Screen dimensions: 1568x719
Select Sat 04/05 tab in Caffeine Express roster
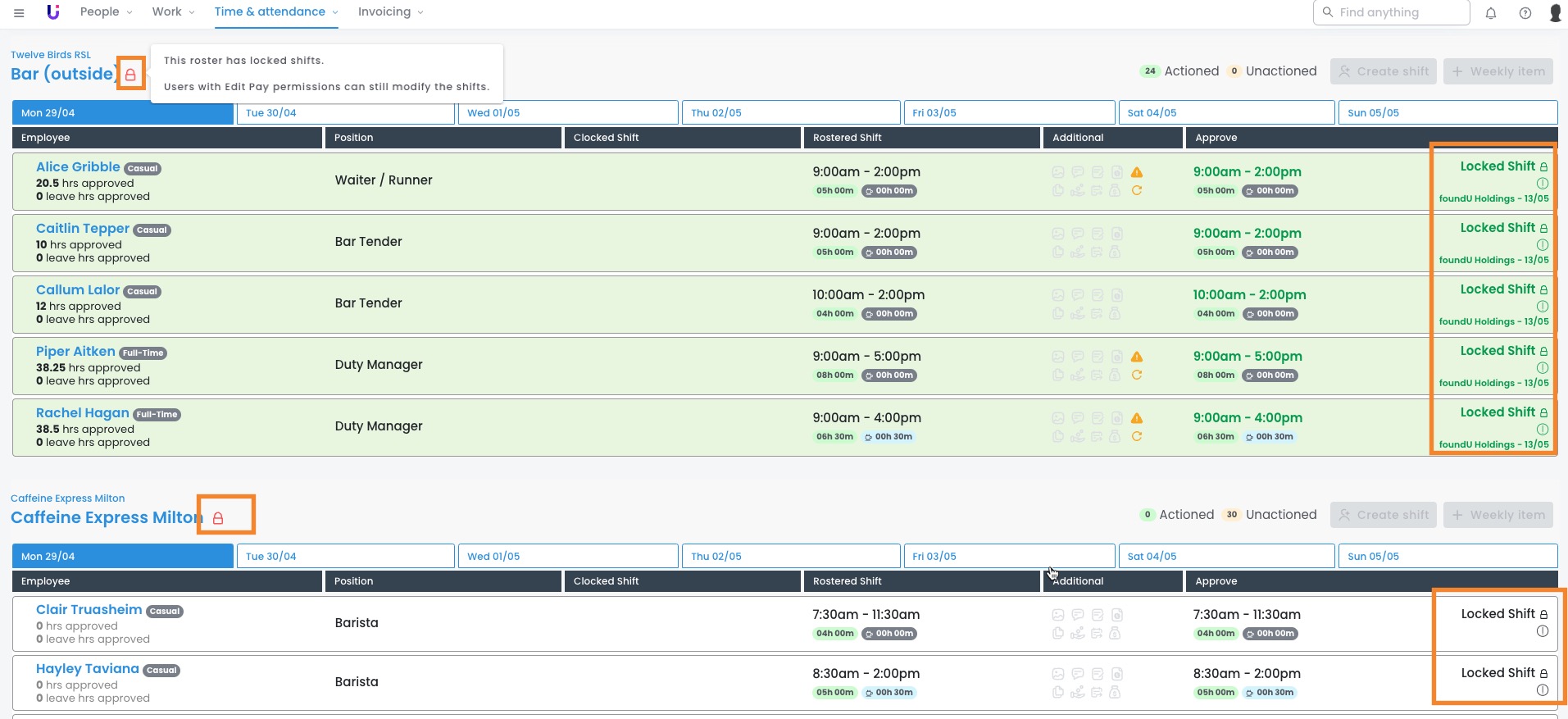point(1225,557)
